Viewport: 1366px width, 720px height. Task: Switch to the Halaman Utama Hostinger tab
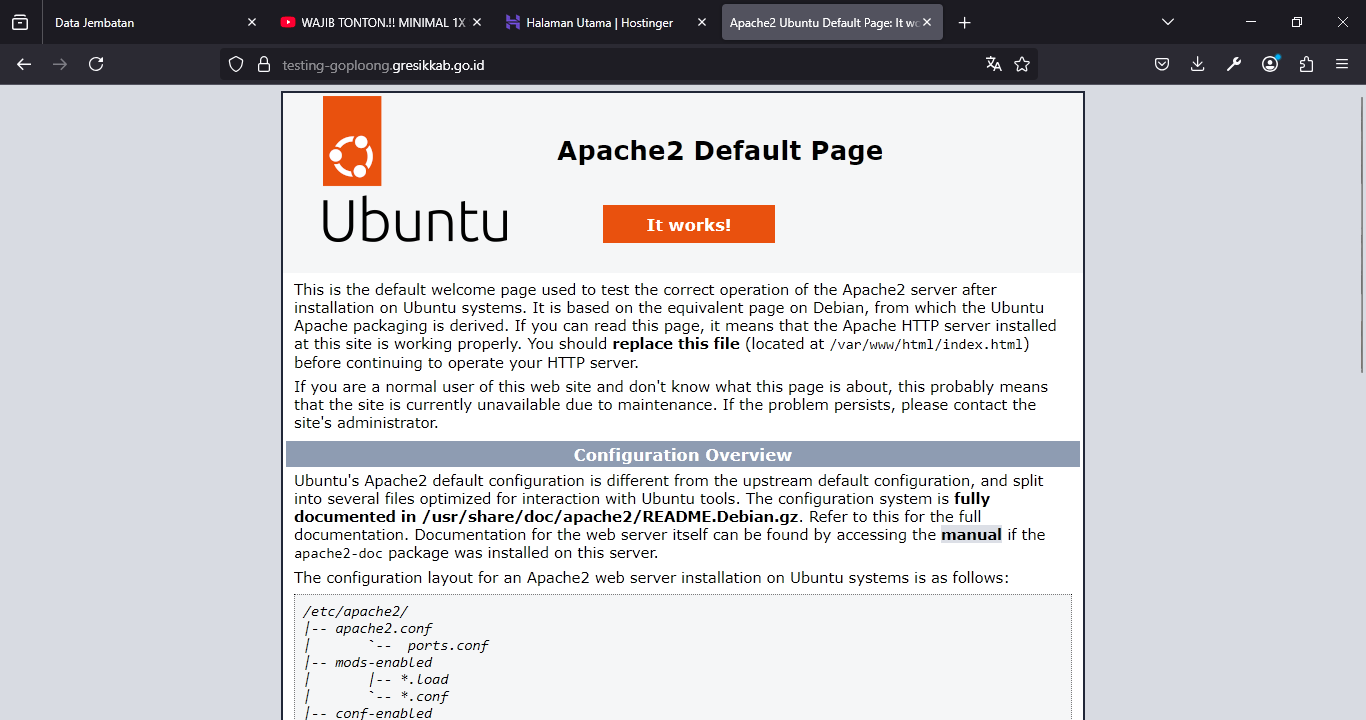[x=607, y=22]
